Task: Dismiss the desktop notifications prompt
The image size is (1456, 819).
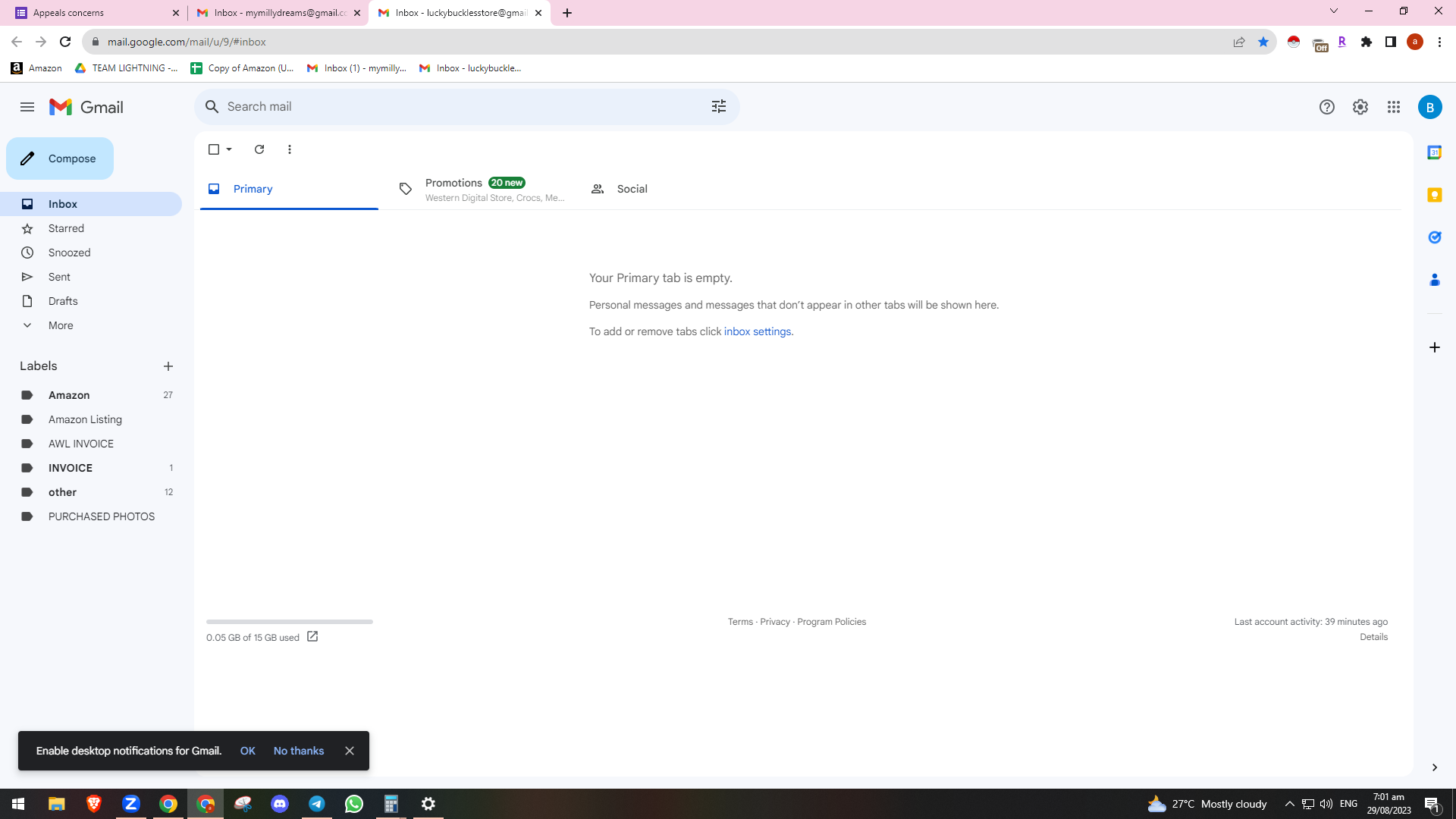Action: tap(350, 751)
